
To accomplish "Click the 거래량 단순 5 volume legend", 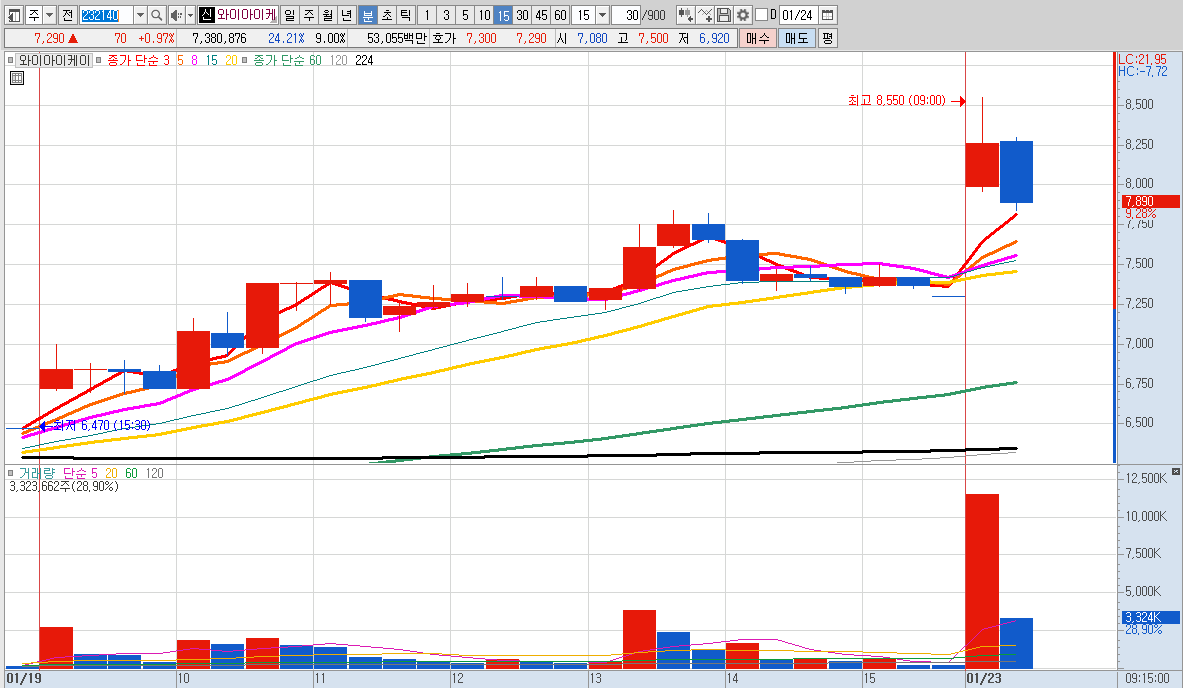I will [x=59, y=473].
